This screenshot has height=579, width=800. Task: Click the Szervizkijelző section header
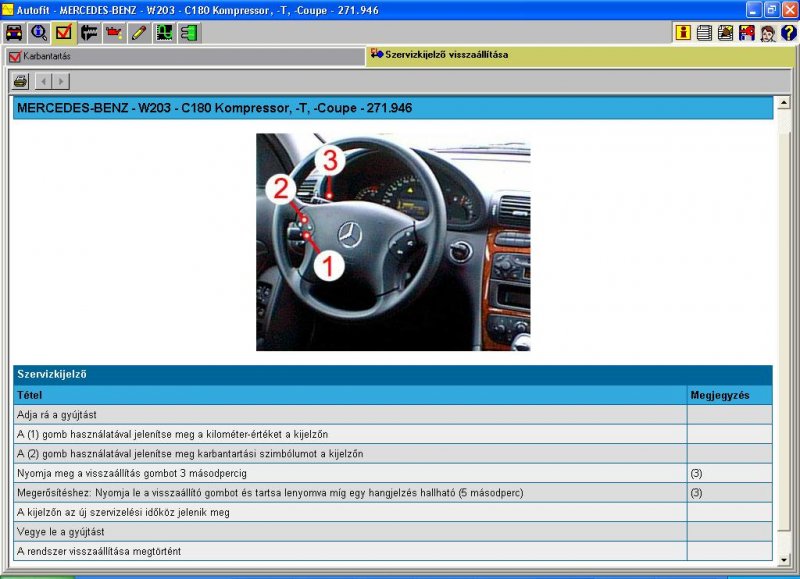(x=393, y=374)
